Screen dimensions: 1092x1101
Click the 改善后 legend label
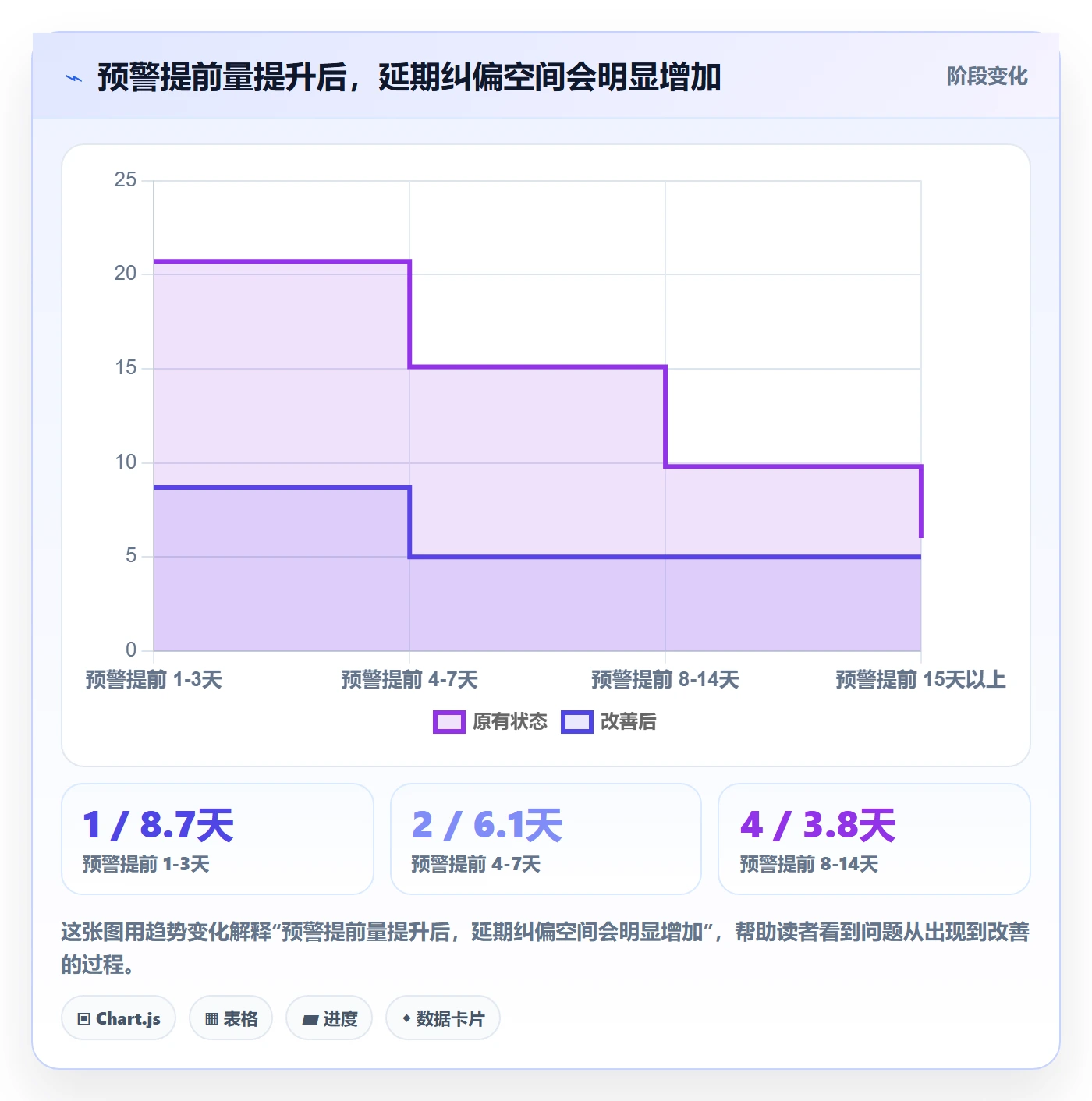point(628,722)
